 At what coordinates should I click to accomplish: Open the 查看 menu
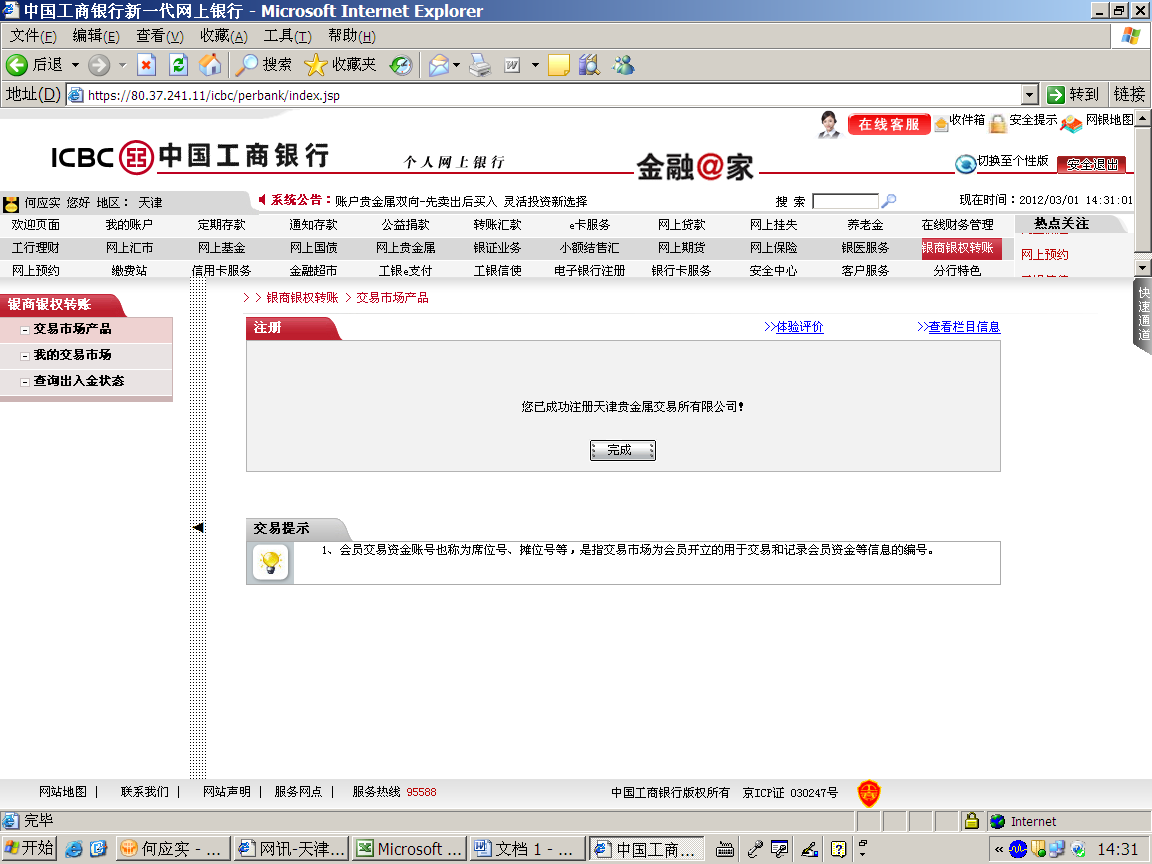pyautogui.click(x=159, y=36)
